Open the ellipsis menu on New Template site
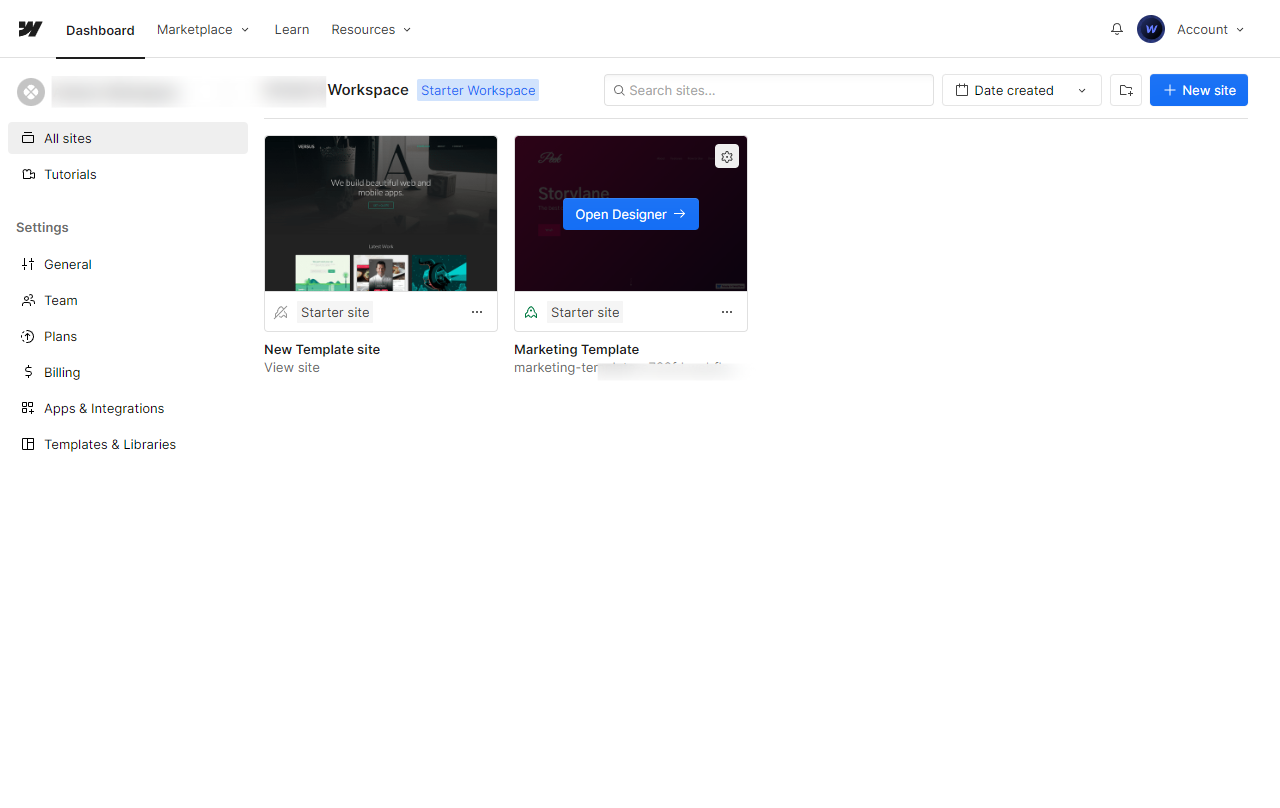This screenshot has width=1280, height=808. click(x=477, y=311)
